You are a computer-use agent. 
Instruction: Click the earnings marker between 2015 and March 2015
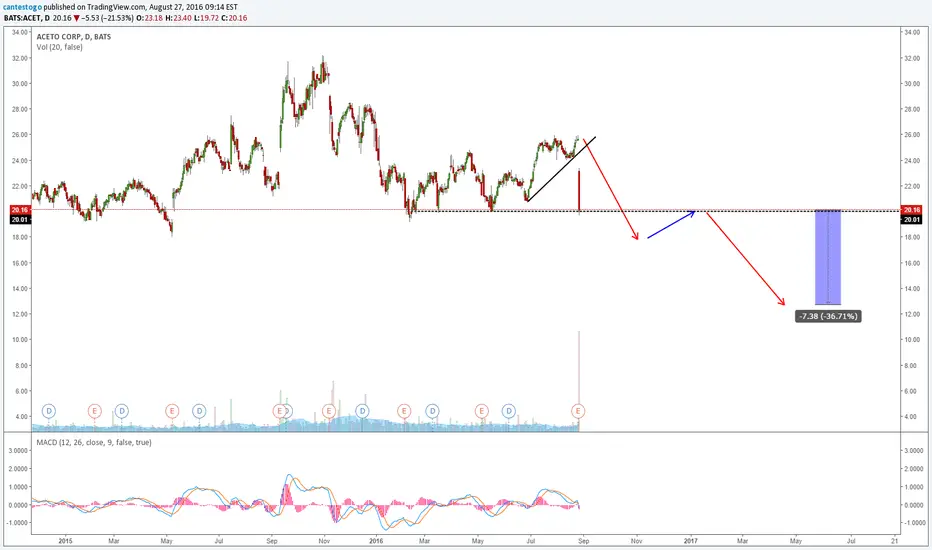(94, 411)
